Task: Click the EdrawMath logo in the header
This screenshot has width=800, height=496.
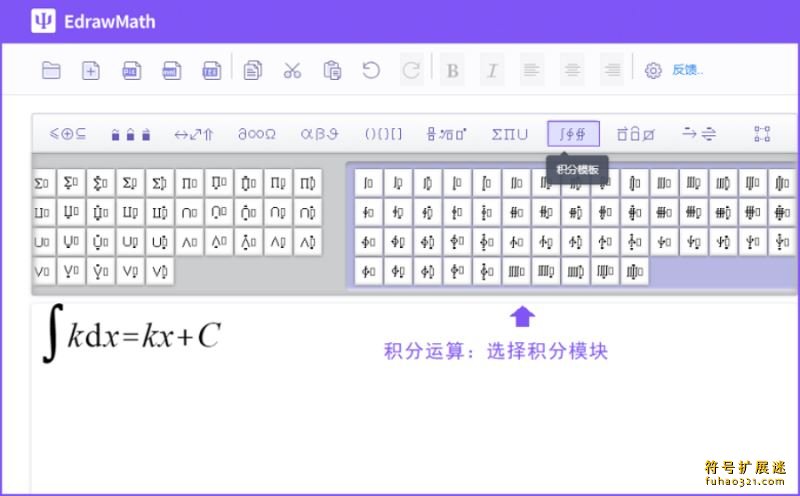Action: pyautogui.click(x=93, y=21)
